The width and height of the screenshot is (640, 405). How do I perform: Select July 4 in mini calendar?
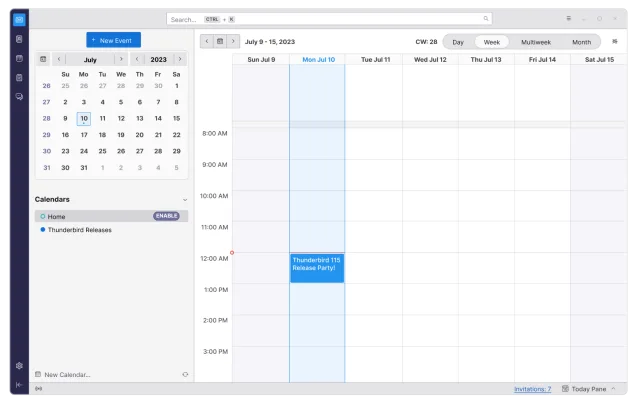click(x=102, y=102)
